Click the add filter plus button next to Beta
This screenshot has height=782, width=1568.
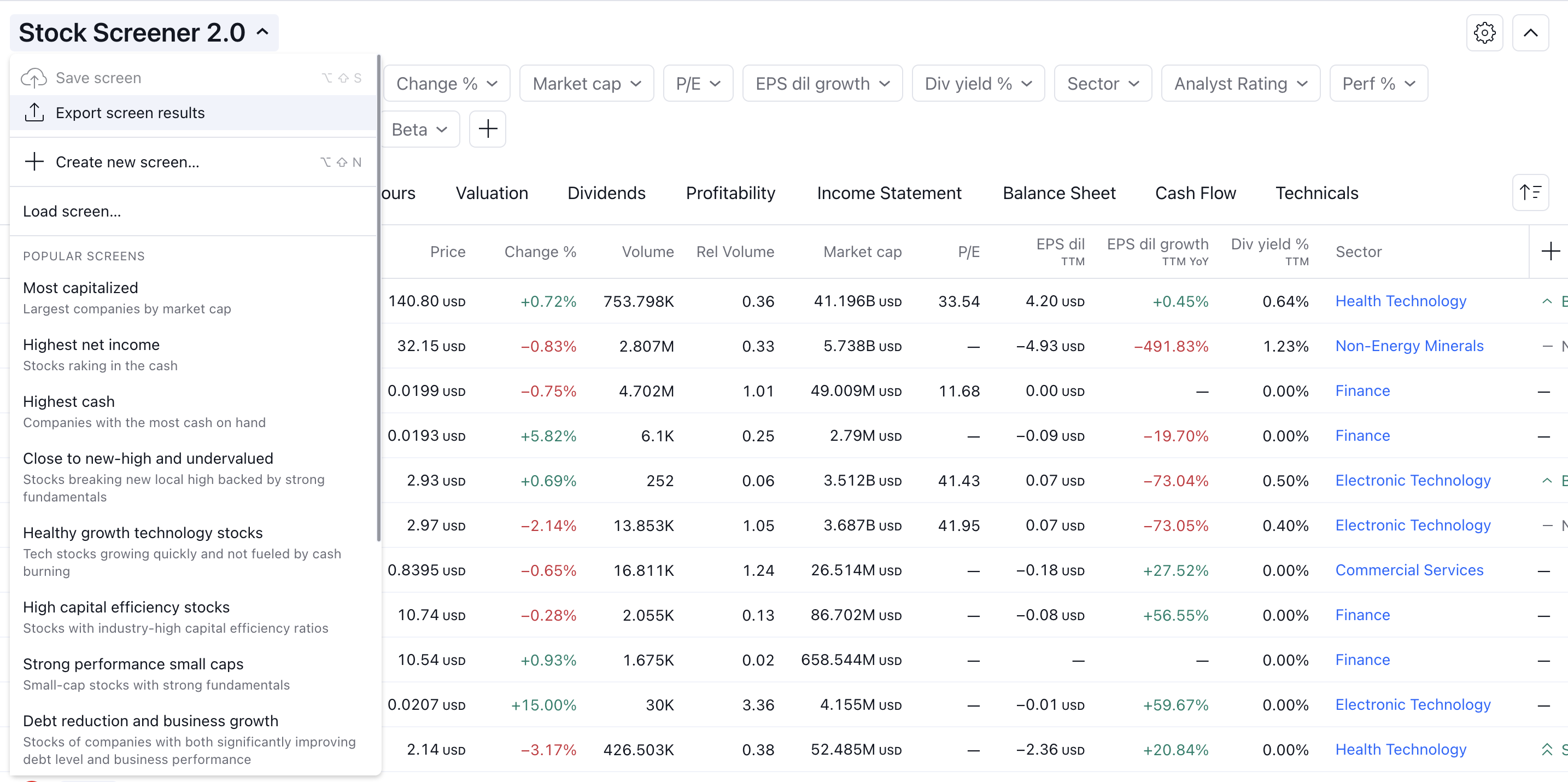[x=488, y=129]
